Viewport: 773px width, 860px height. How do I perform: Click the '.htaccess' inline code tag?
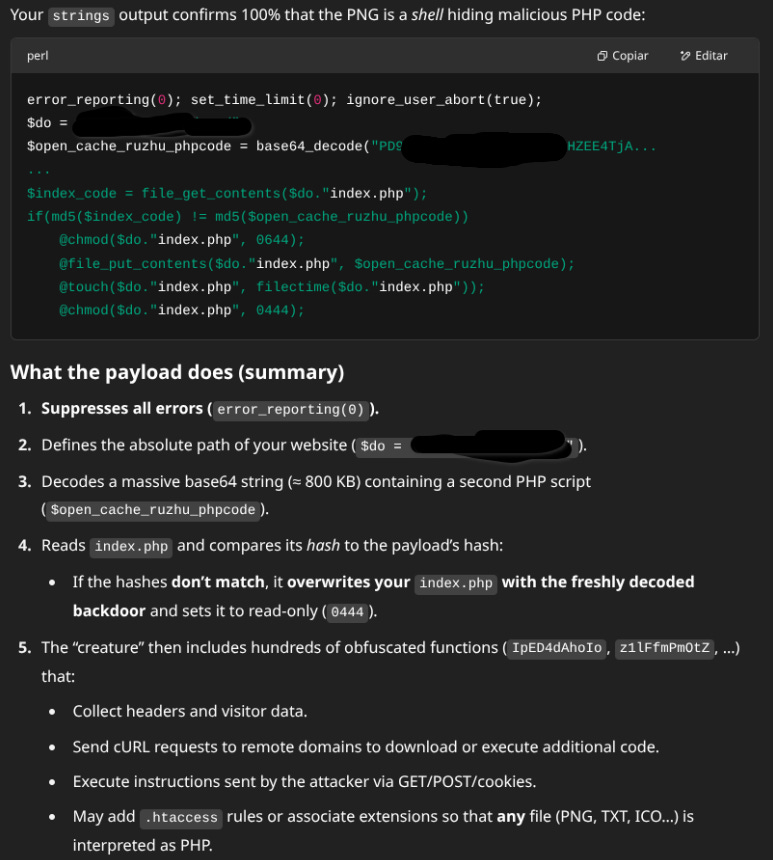[x=181, y=818]
